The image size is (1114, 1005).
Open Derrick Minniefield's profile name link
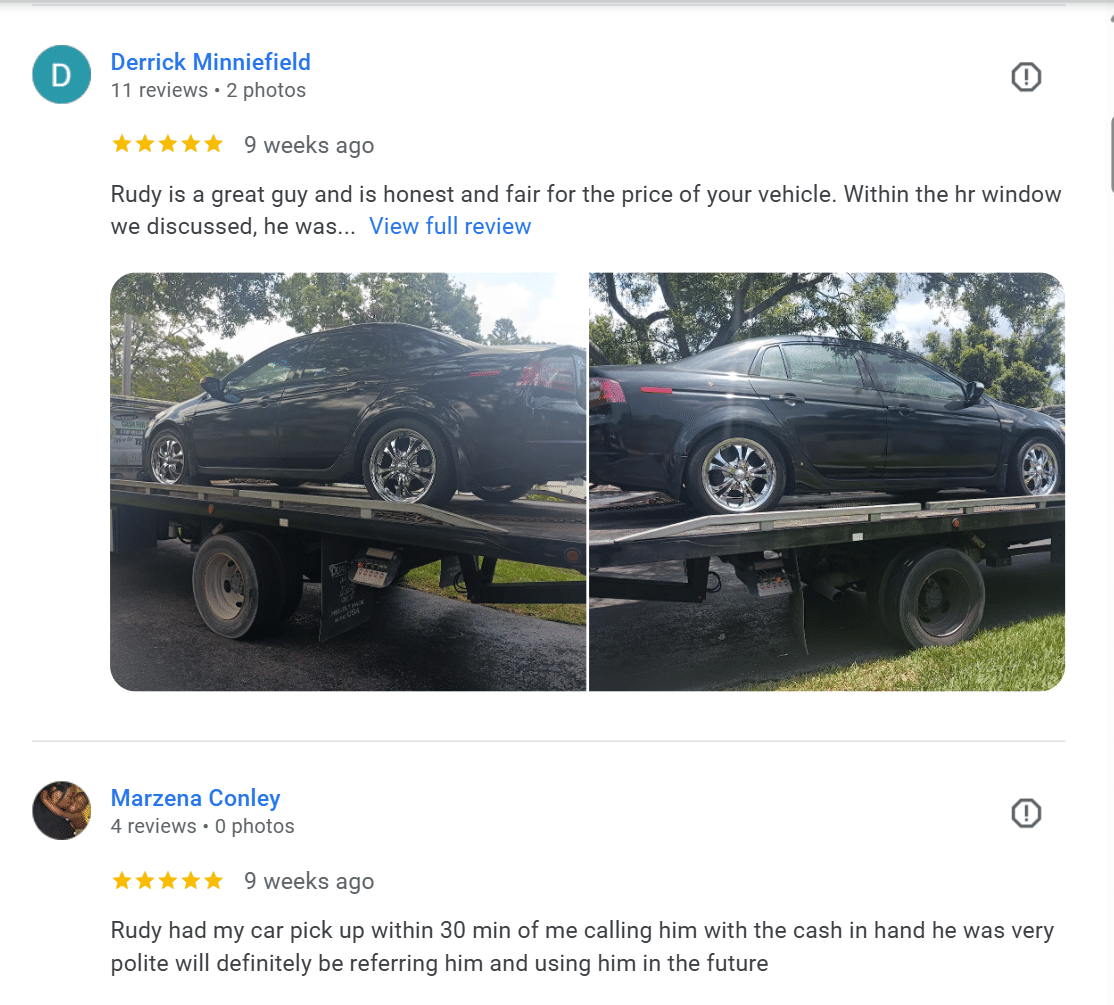point(210,62)
